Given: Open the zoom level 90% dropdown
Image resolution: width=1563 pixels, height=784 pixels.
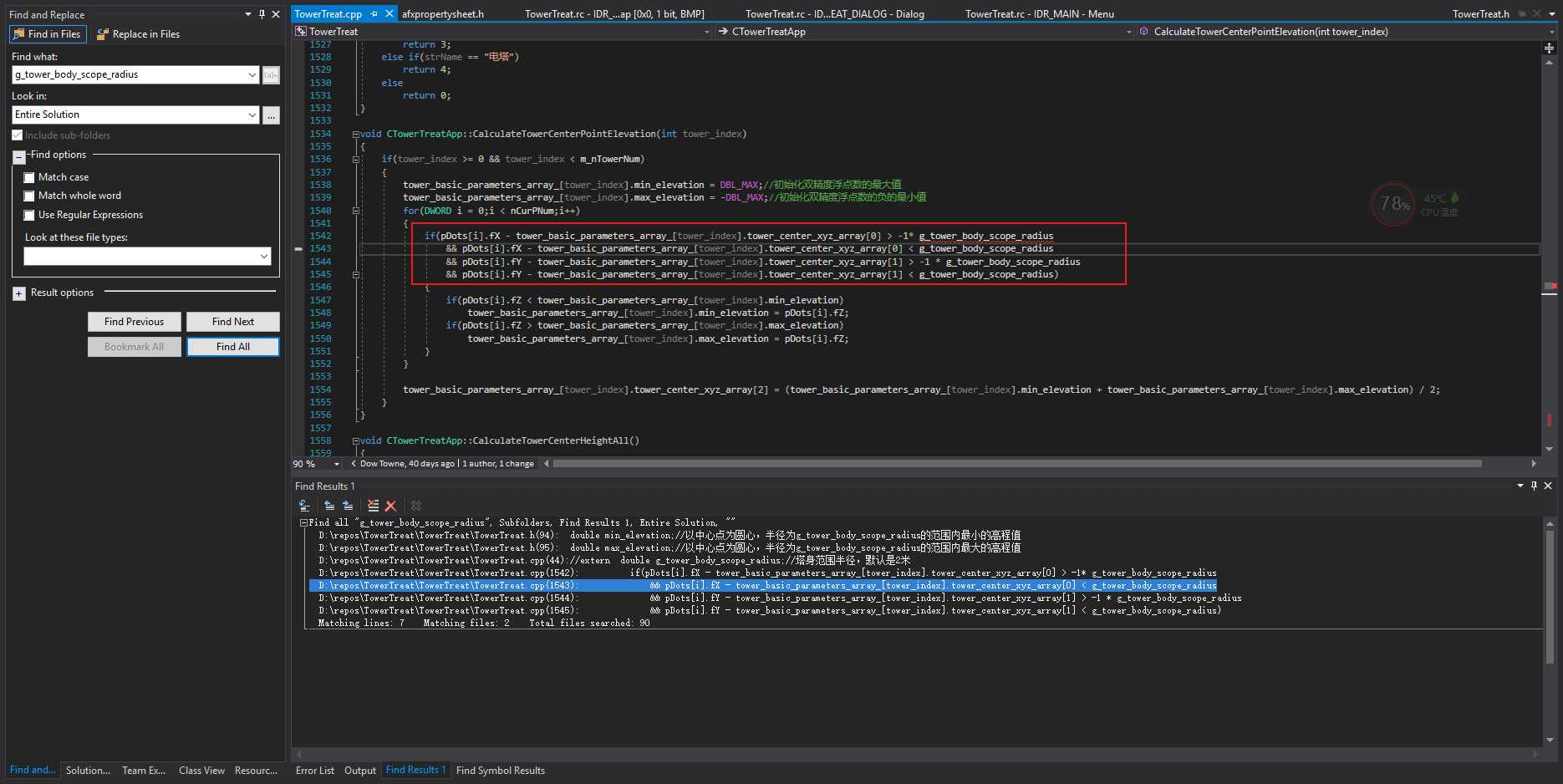Looking at the screenshot, I should click(x=337, y=464).
